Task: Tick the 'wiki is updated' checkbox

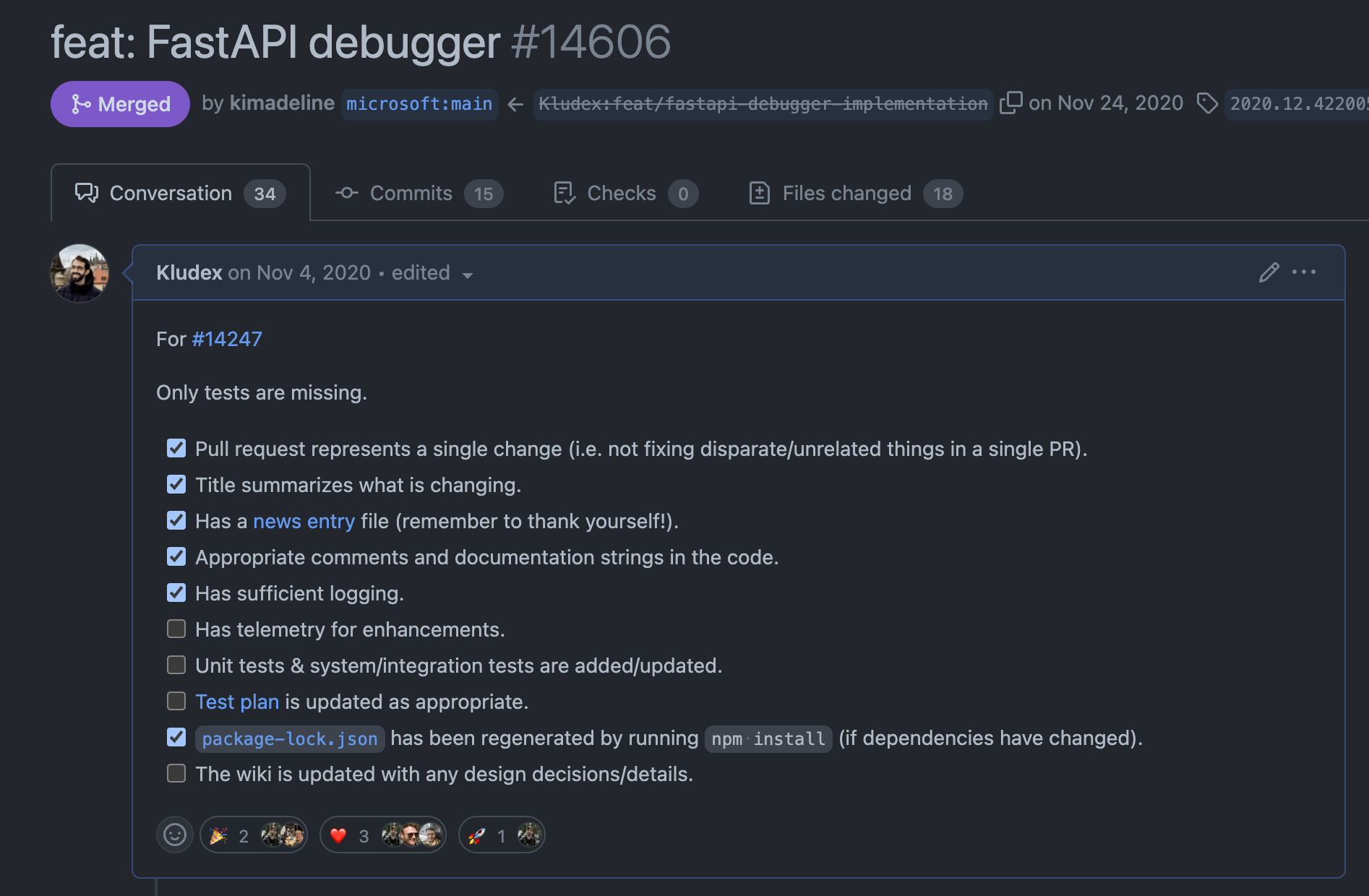Action: click(176, 774)
